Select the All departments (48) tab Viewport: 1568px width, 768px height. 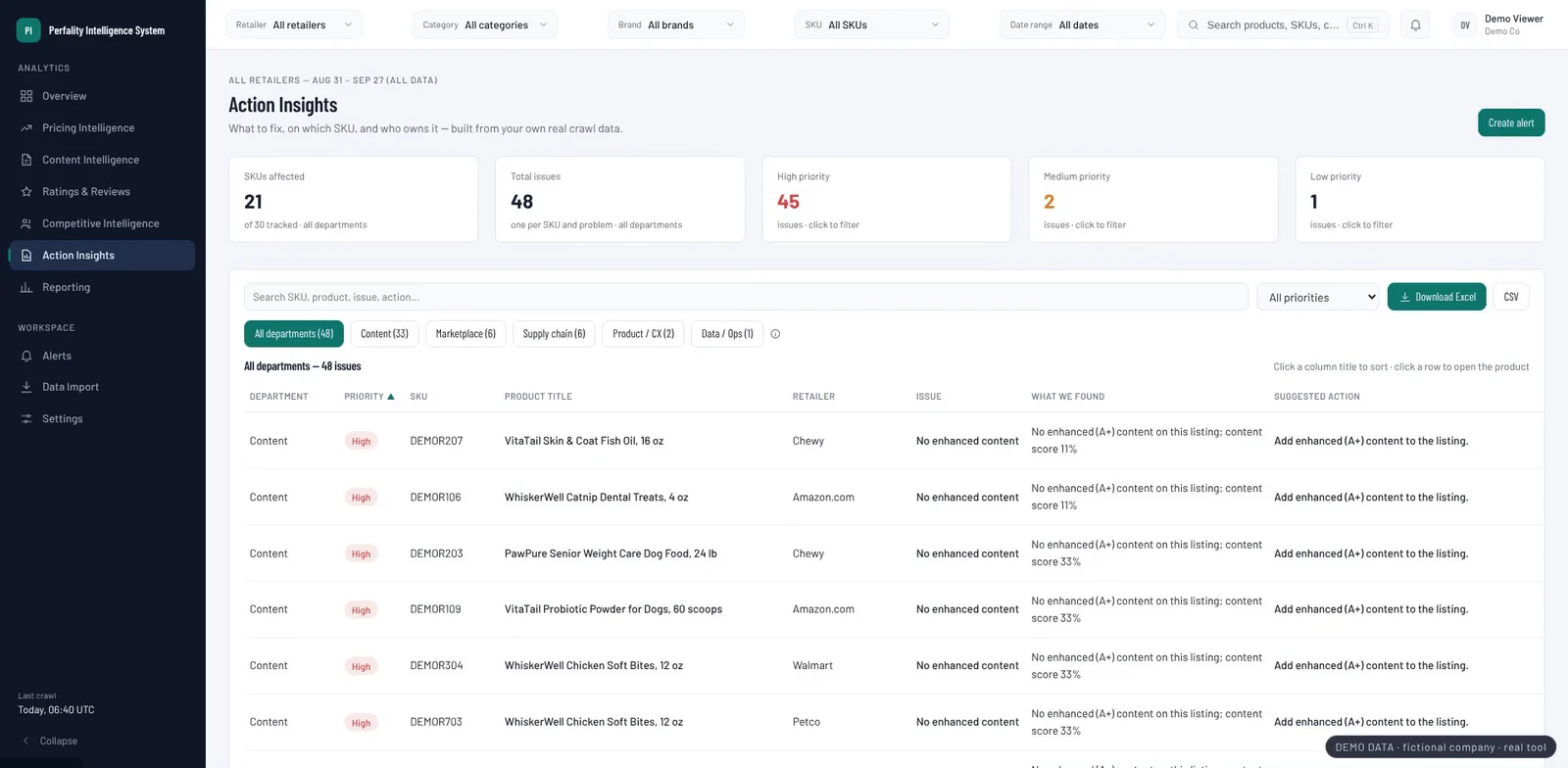(x=294, y=334)
